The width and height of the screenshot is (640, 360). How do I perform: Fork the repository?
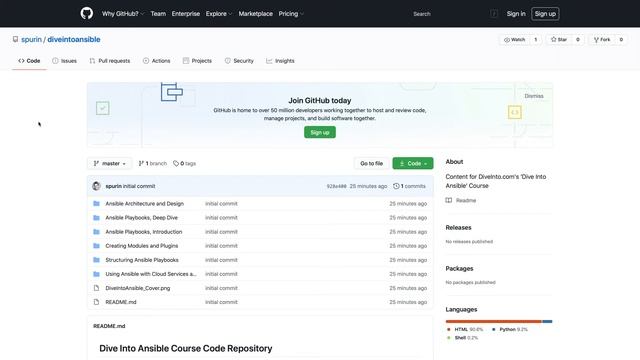(x=602, y=40)
